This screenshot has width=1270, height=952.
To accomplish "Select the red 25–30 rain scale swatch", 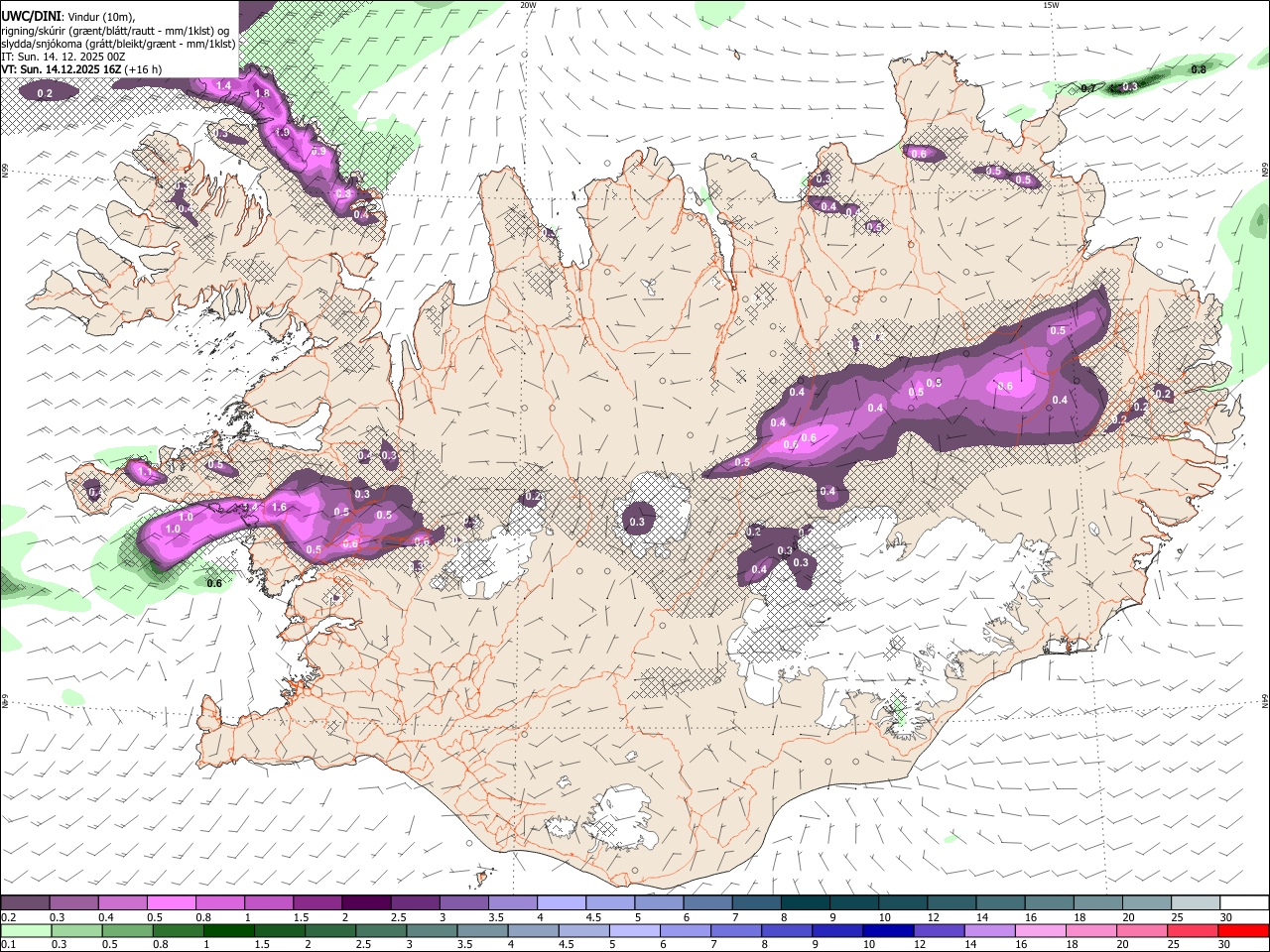I will pos(1192,931).
